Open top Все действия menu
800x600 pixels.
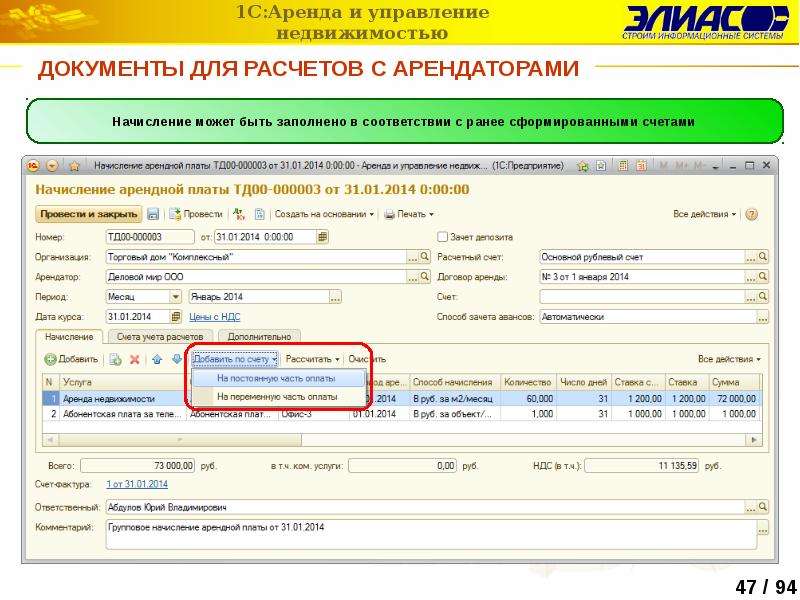pyautogui.click(x=705, y=214)
